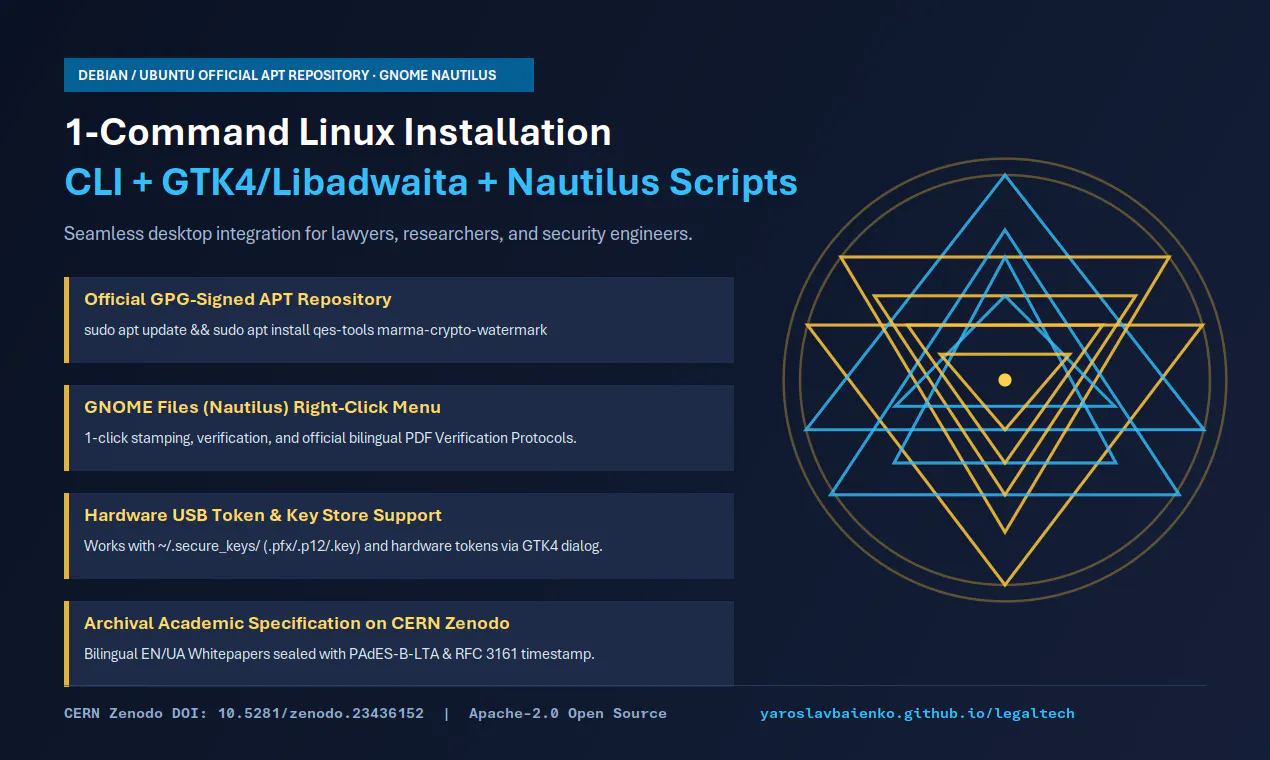
Task: Open the yaroslavbaienko.github.io/legaltech link
Action: point(917,713)
